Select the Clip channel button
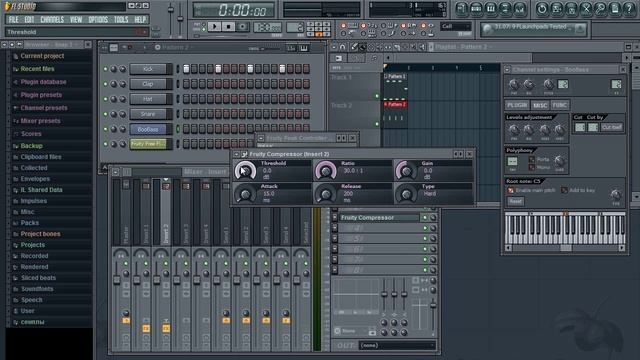Screen dimensions: 640x360 [x=148, y=84]
